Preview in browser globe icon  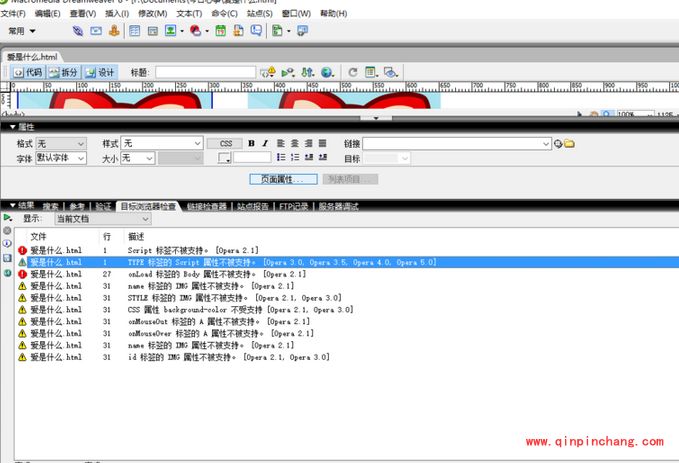[327, 72]
